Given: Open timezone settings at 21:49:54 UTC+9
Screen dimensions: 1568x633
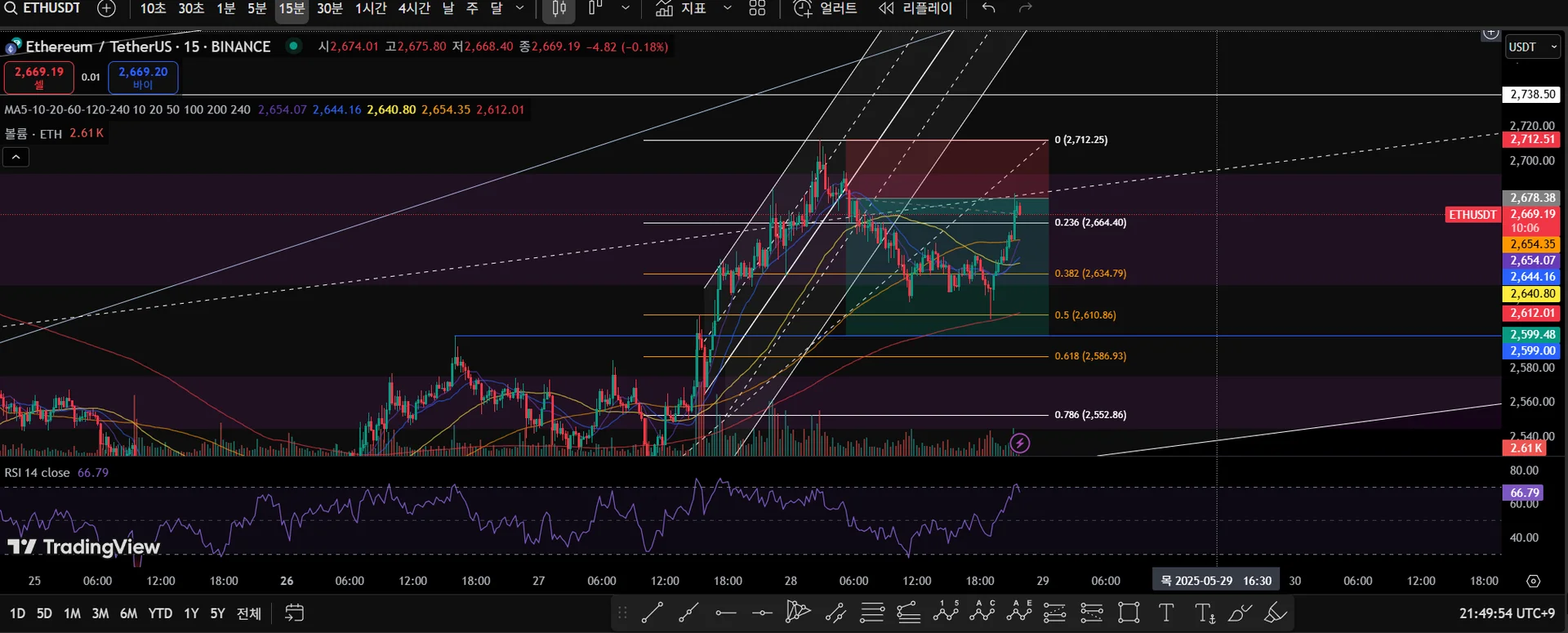Looking at the screenshot, I should pyautogui.click(x=1508, y=613).
